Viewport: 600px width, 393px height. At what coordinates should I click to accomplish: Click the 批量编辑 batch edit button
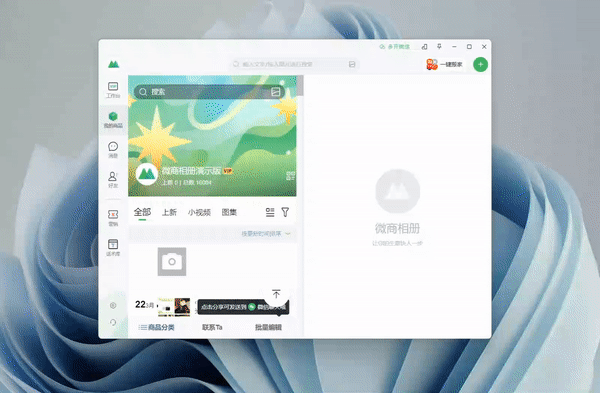[x=268, y=327]
